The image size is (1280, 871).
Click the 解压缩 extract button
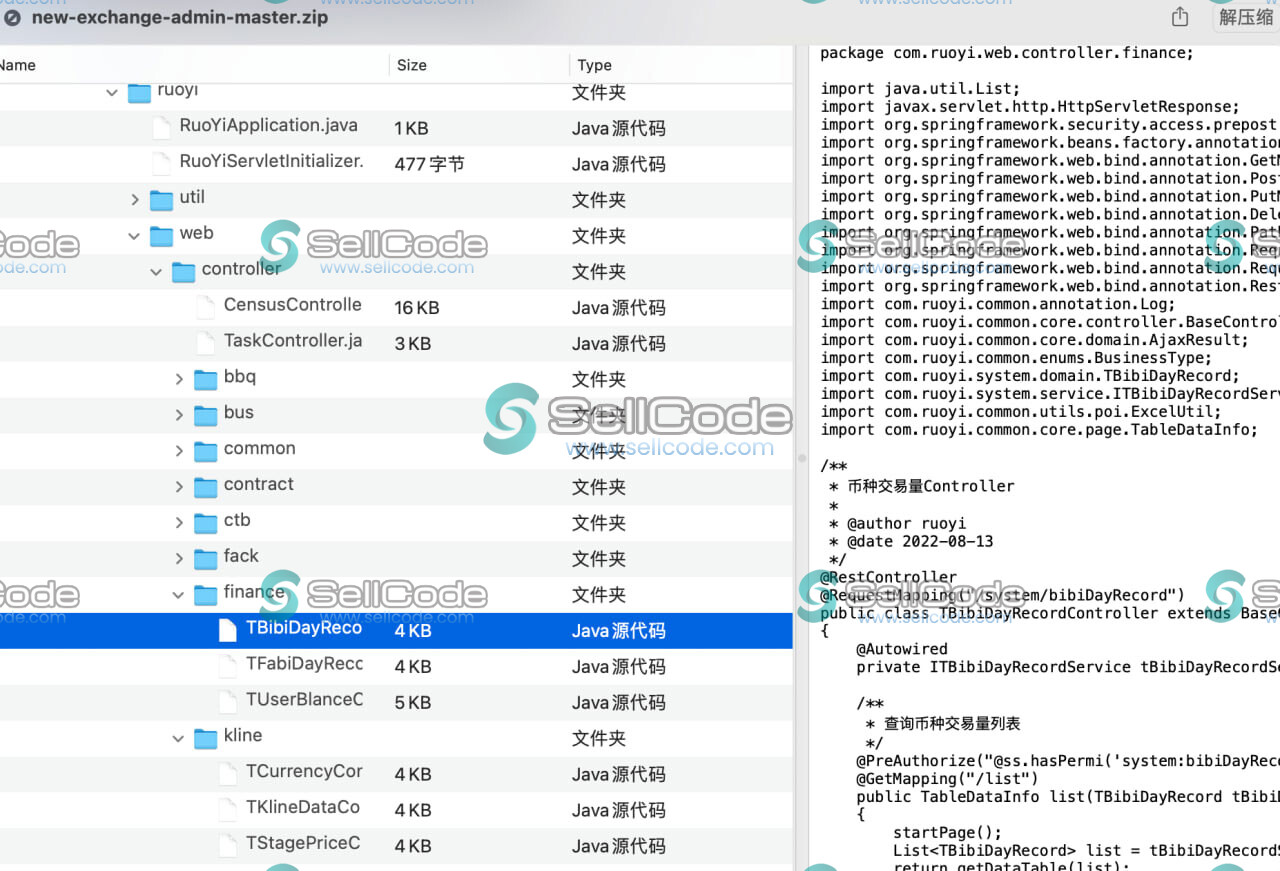coord(1245,17)
